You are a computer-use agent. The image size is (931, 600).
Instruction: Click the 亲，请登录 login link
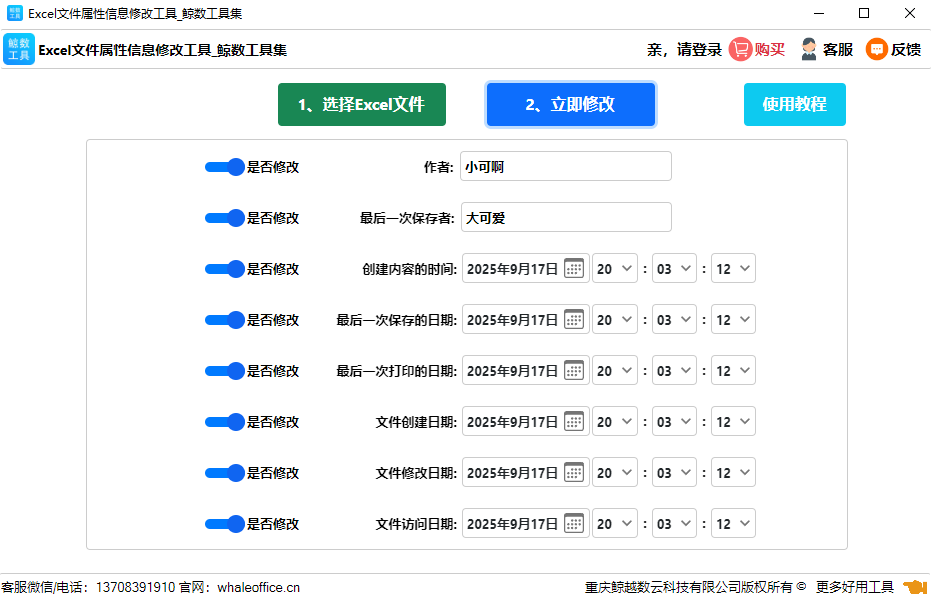click(684, 50)
